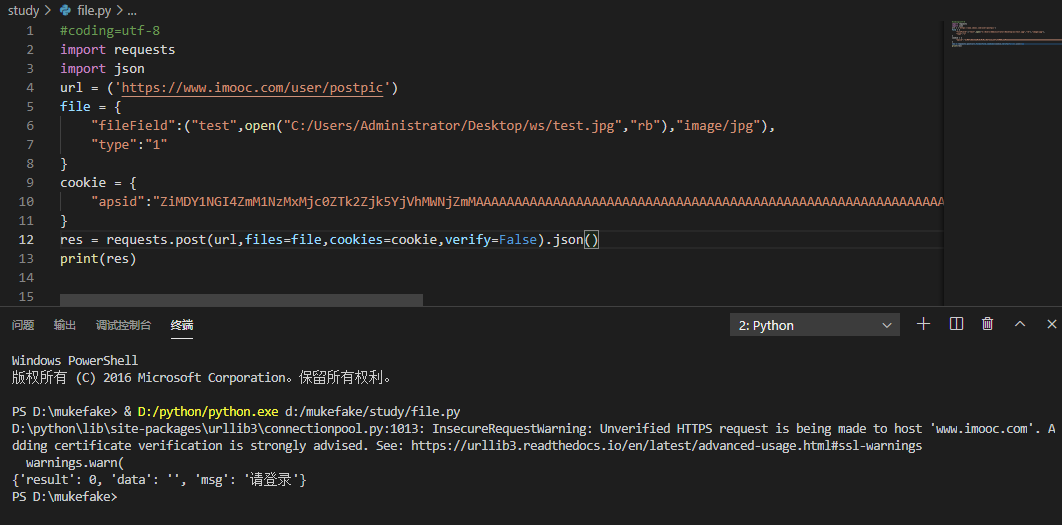Split the terminal pane
Image resolution: width=1062 pixels, height=525 pixels.
pos(956,324)
